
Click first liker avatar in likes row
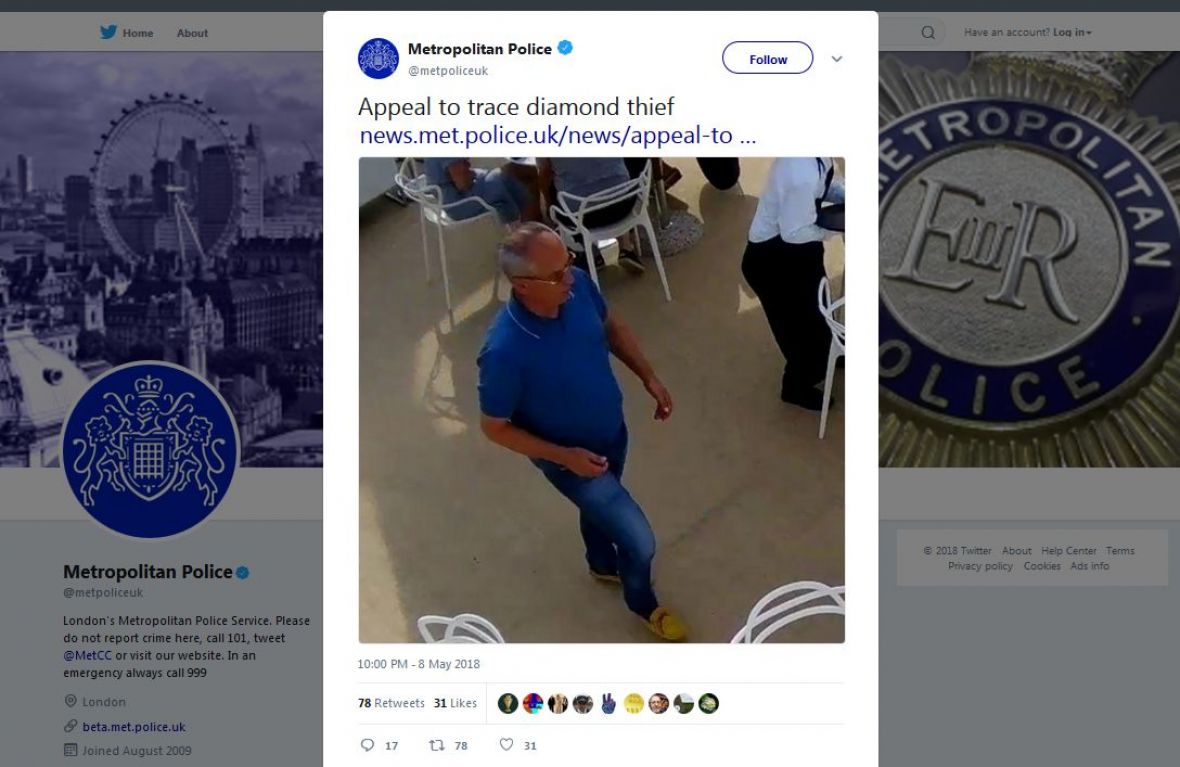(x=507, y=703)
